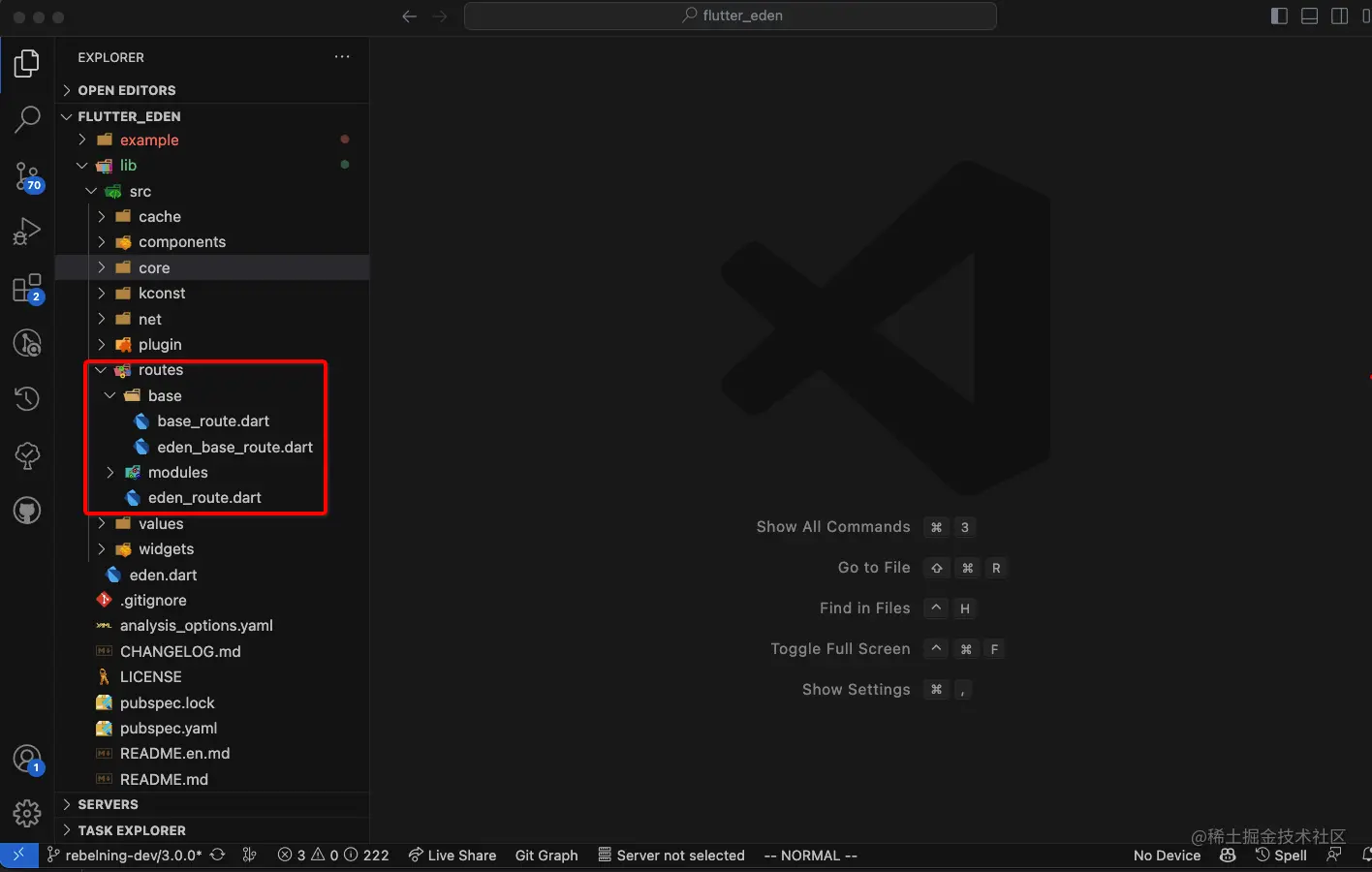This screenshot has width=1372, height=872.
Task: Open the Accounts icon in activity bar
Action: pos(27,760)
